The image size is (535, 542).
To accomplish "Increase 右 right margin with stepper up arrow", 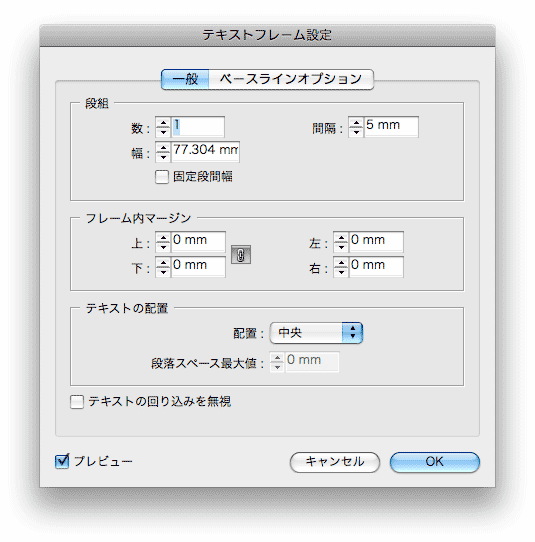I will [341, 262].
